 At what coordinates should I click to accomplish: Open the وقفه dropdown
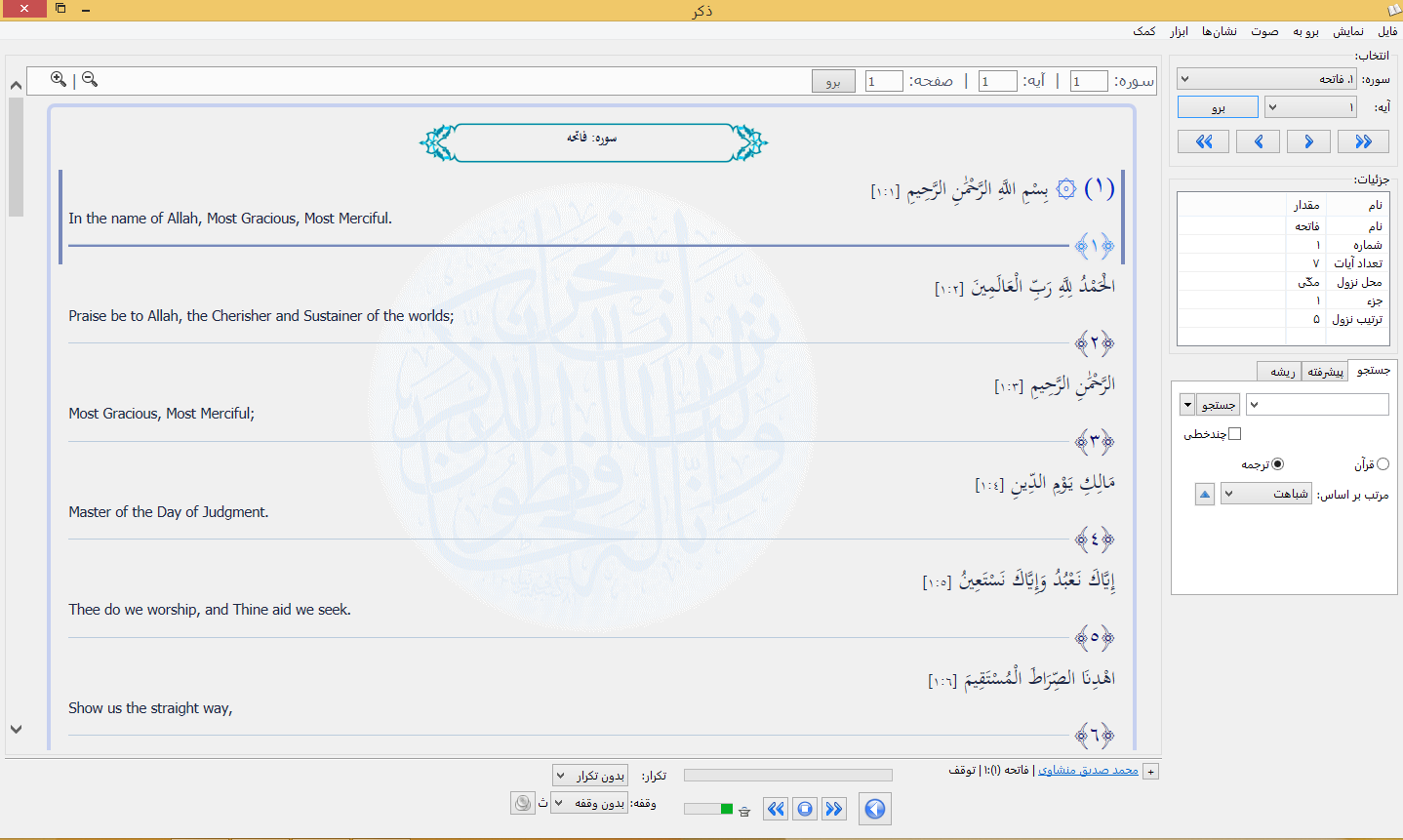tap(590, 803)
